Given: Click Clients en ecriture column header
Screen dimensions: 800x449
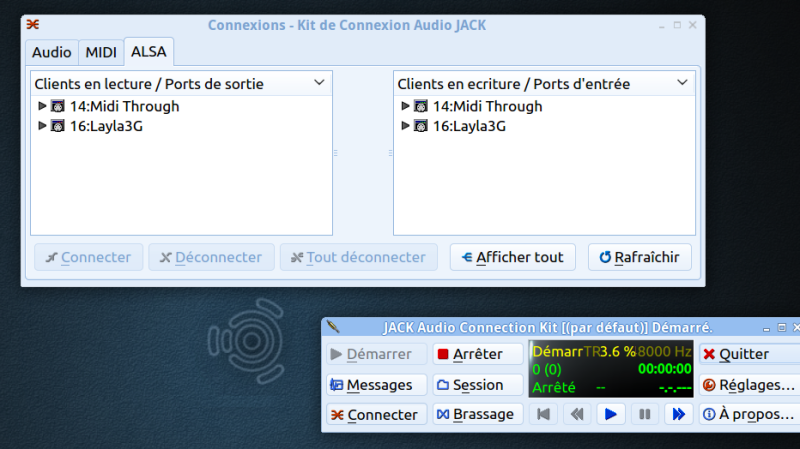Looking at the screenshot, I should pos(544,84).
